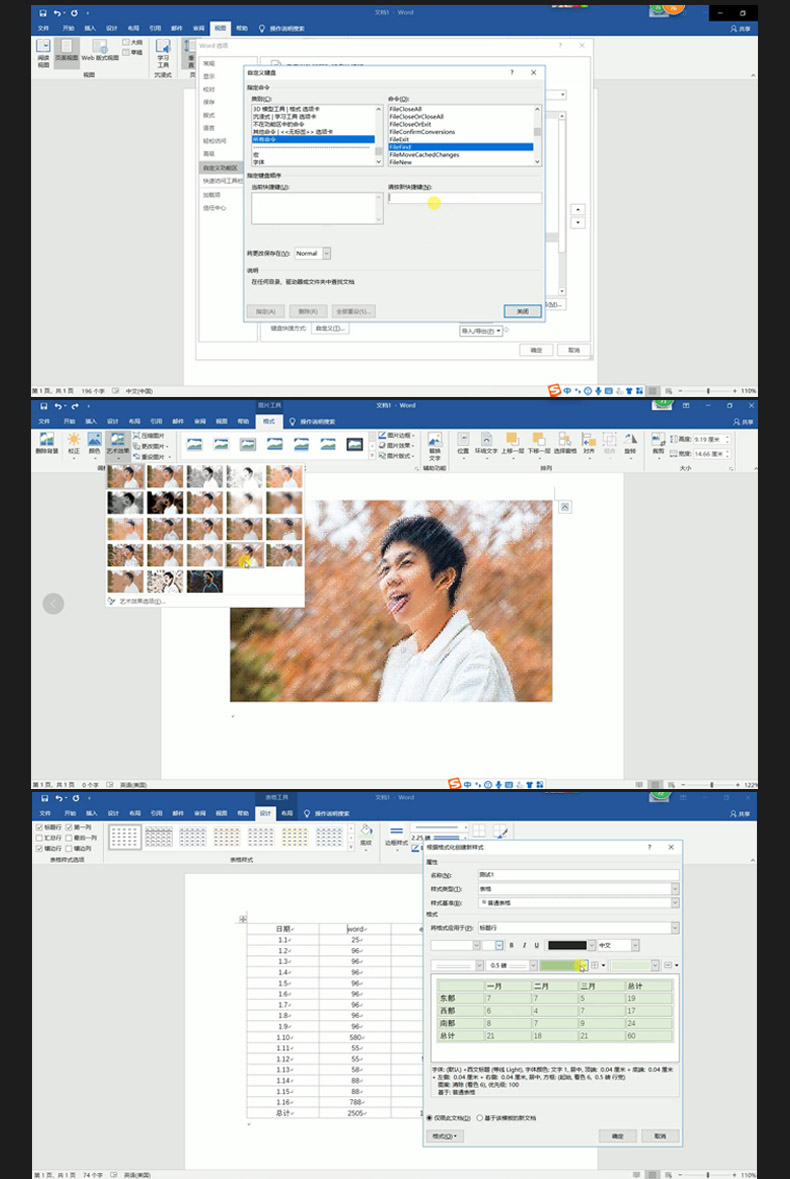The width and height of the screenshot is (790, 1179).
Task: Select Customize Ribbon in Word Options sidebar
Action: [x=220, y=168]
